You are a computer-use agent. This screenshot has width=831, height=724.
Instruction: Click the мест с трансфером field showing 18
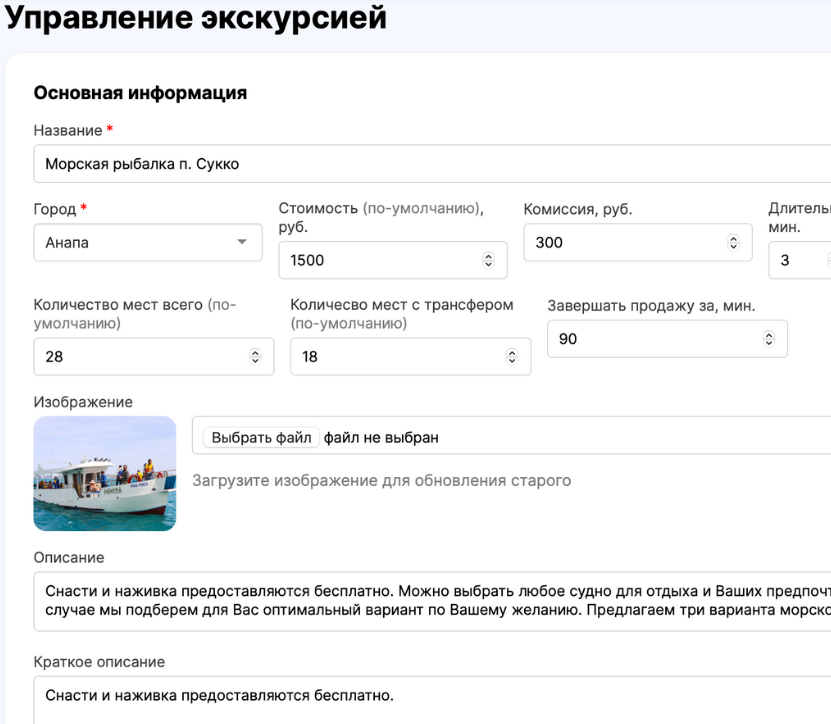(x=397, y=356)
